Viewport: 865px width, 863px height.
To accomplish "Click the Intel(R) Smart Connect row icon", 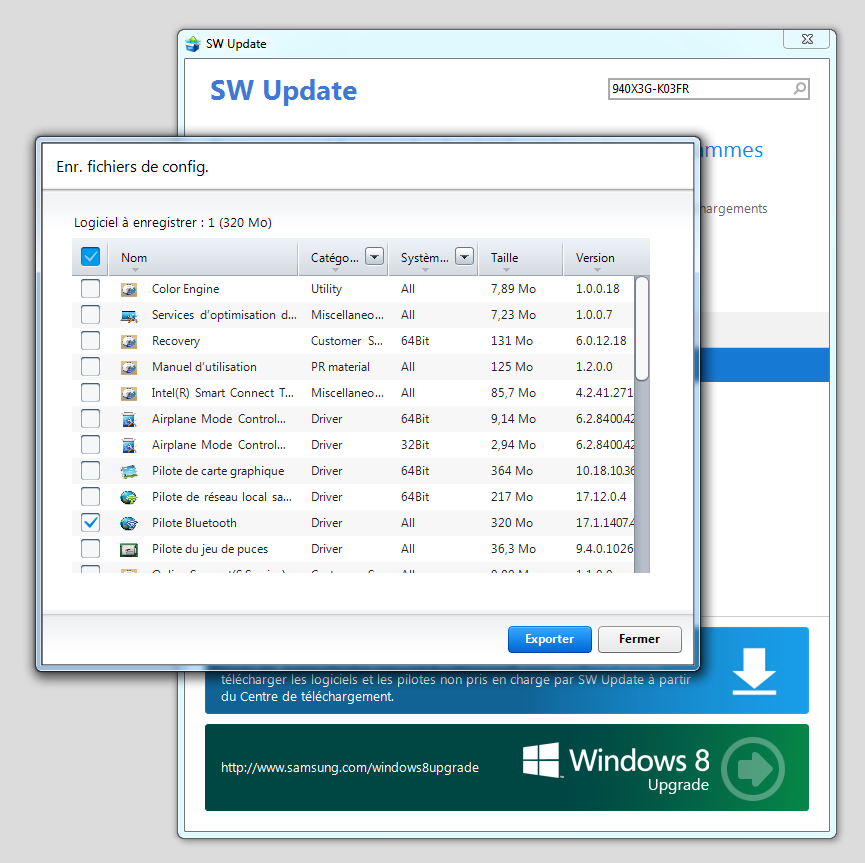I will (x=129, y=393).
